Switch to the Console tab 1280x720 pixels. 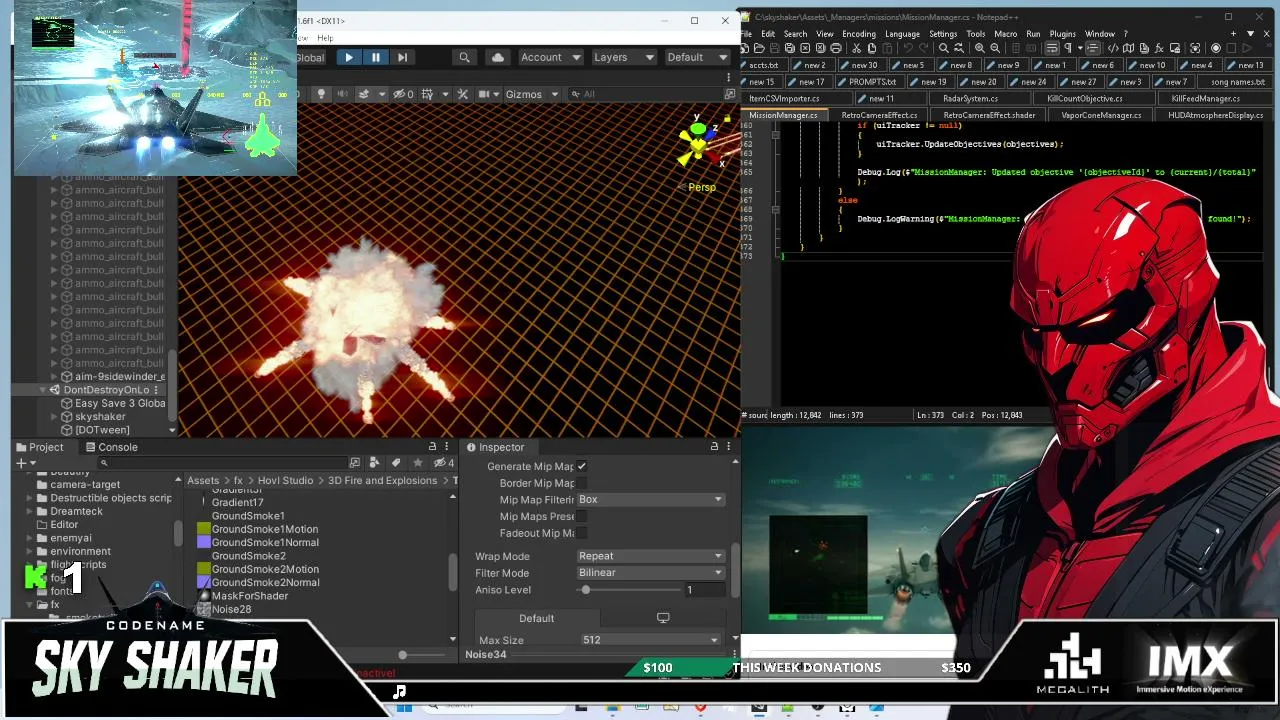click(111, 447)
